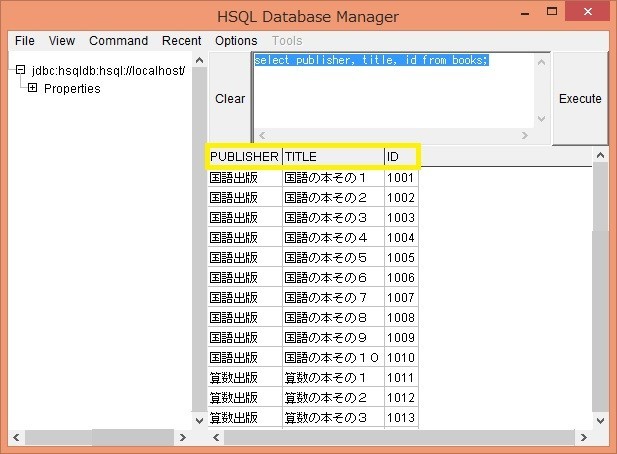Click the results grid scroll left arrow
Screen dimensions: 617x454
[216, 437]
